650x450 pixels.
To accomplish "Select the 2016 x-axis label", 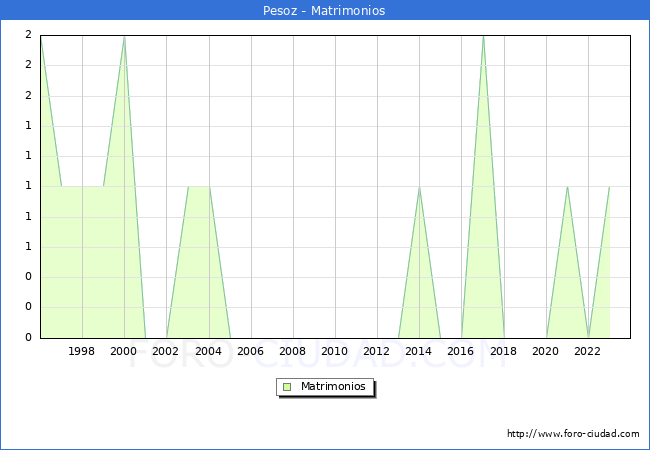I will (461, 351).
